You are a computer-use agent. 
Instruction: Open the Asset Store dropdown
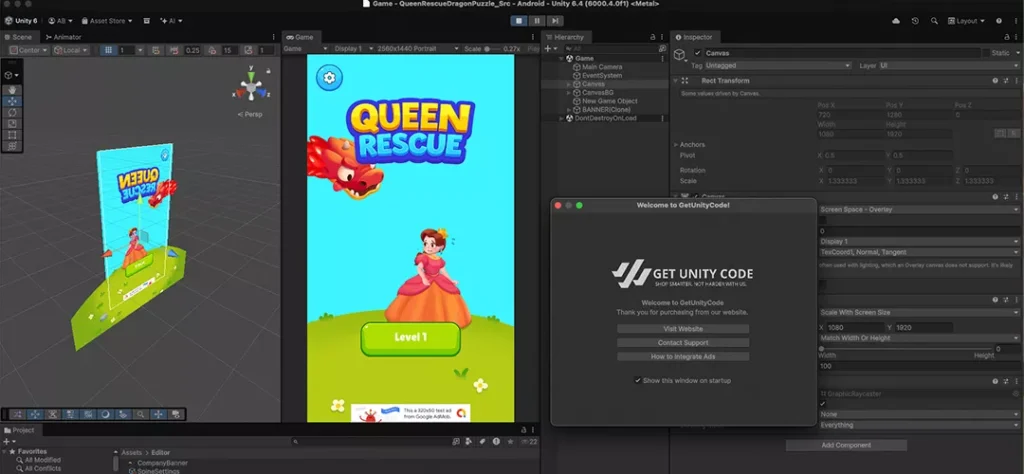[x=106, y=21]
